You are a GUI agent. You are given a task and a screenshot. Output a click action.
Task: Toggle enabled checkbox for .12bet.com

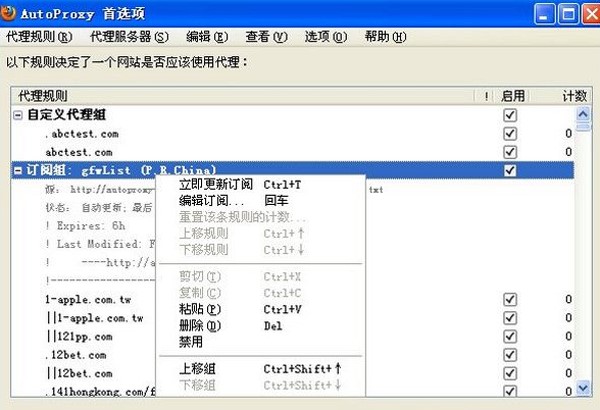(510, 355)
